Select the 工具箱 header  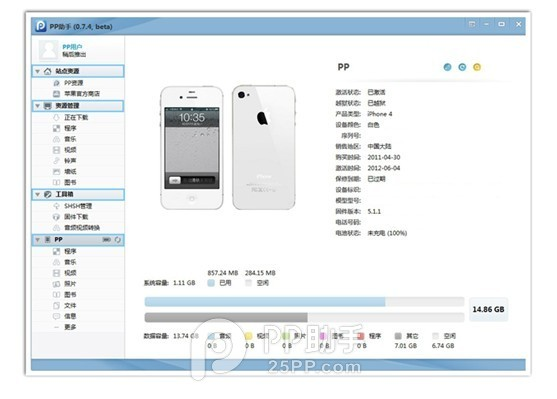(x=78, y=194)
